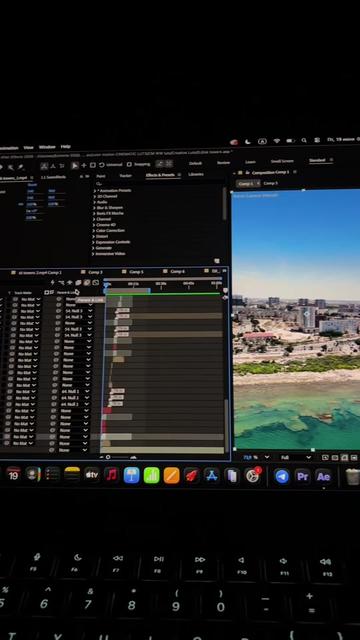Switch to the Learn workspace
Viewport: 360px width, 640px height.
click(x=250, y=162)
